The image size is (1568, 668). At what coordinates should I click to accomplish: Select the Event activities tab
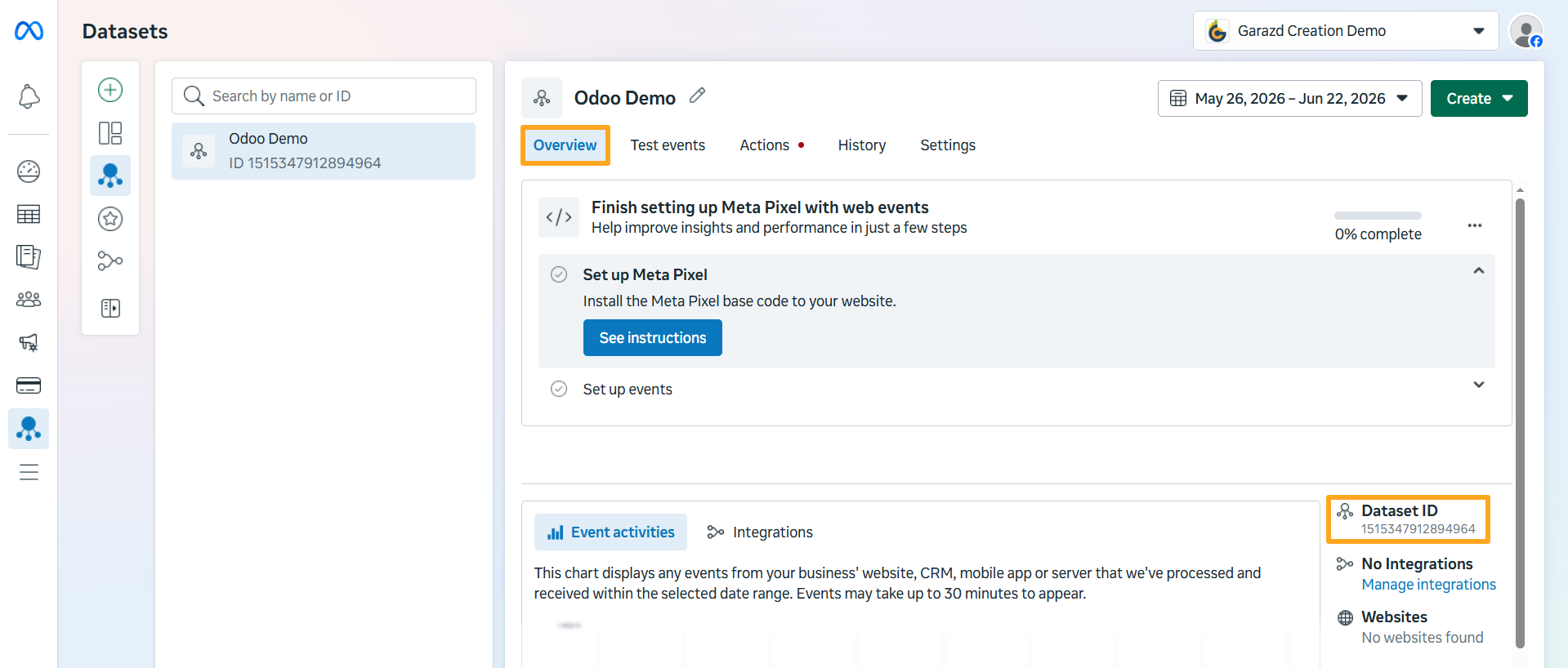(611, 532)
